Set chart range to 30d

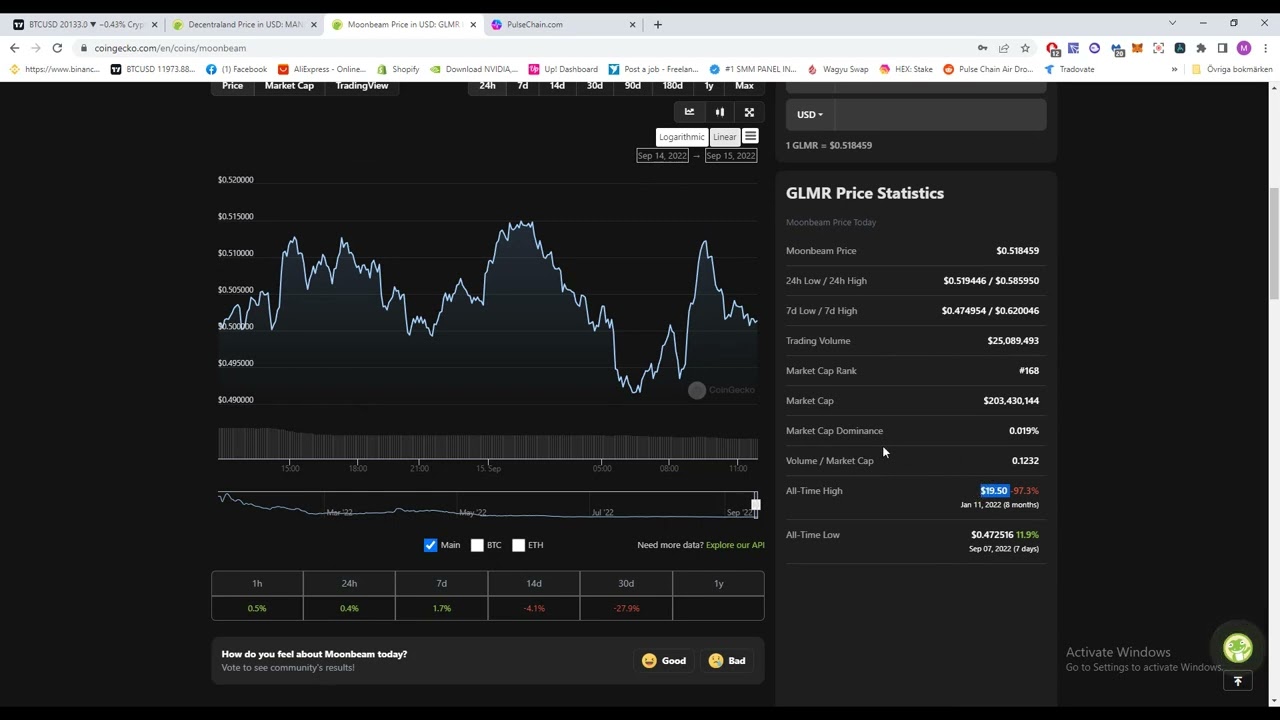594,85
